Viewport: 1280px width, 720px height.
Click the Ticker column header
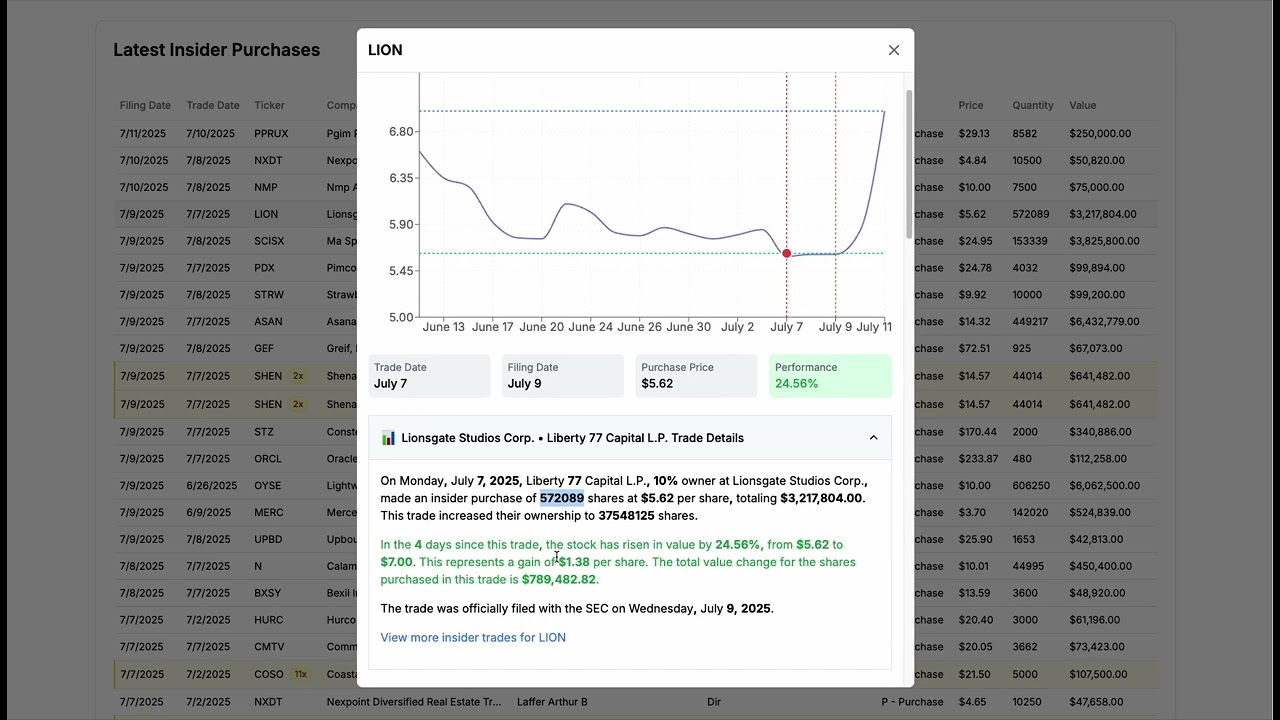click(x=269, y=105)
